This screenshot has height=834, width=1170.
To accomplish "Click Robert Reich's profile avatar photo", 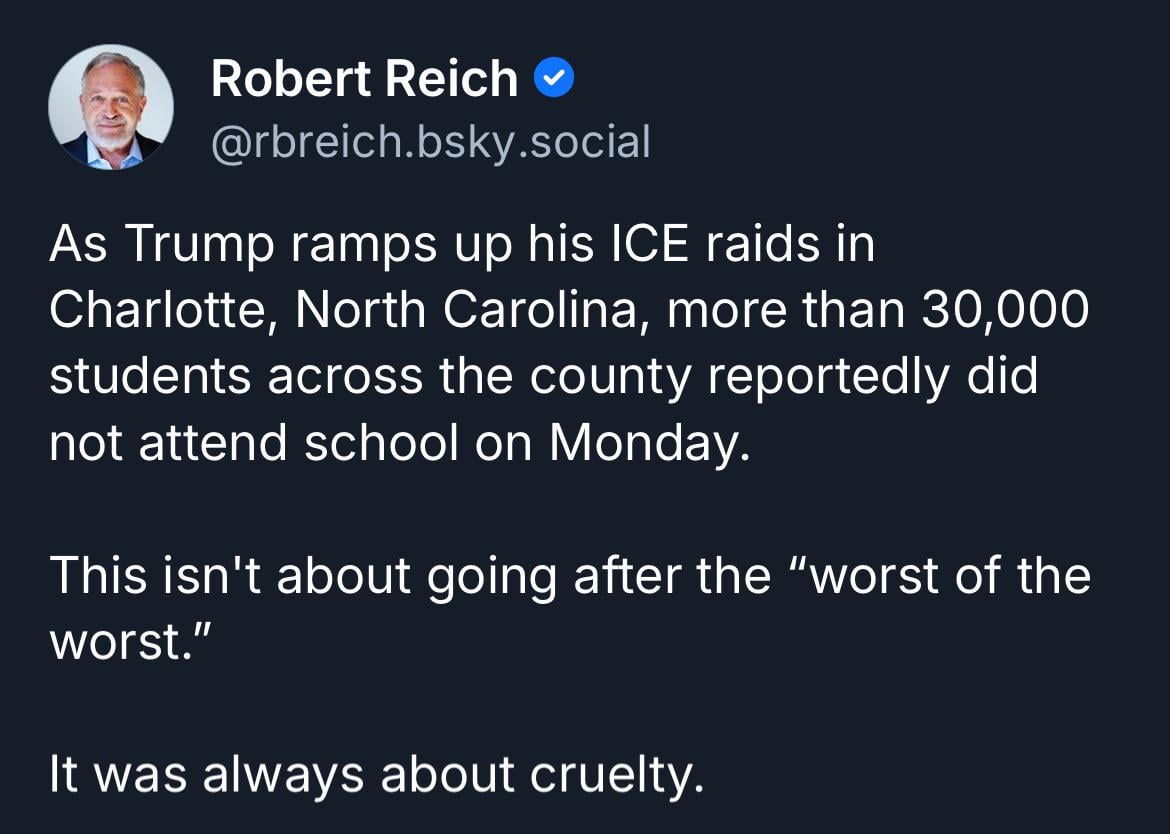I will [x=111, y=107].
